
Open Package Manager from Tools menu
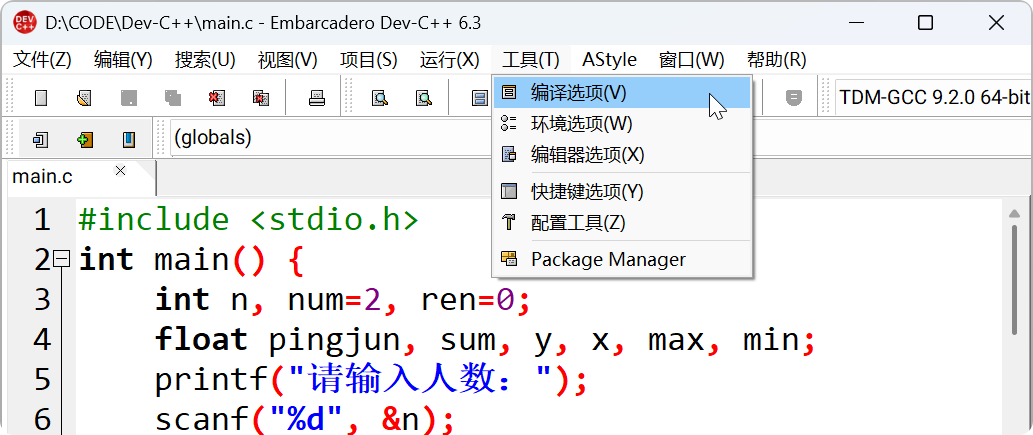point(622,259)
